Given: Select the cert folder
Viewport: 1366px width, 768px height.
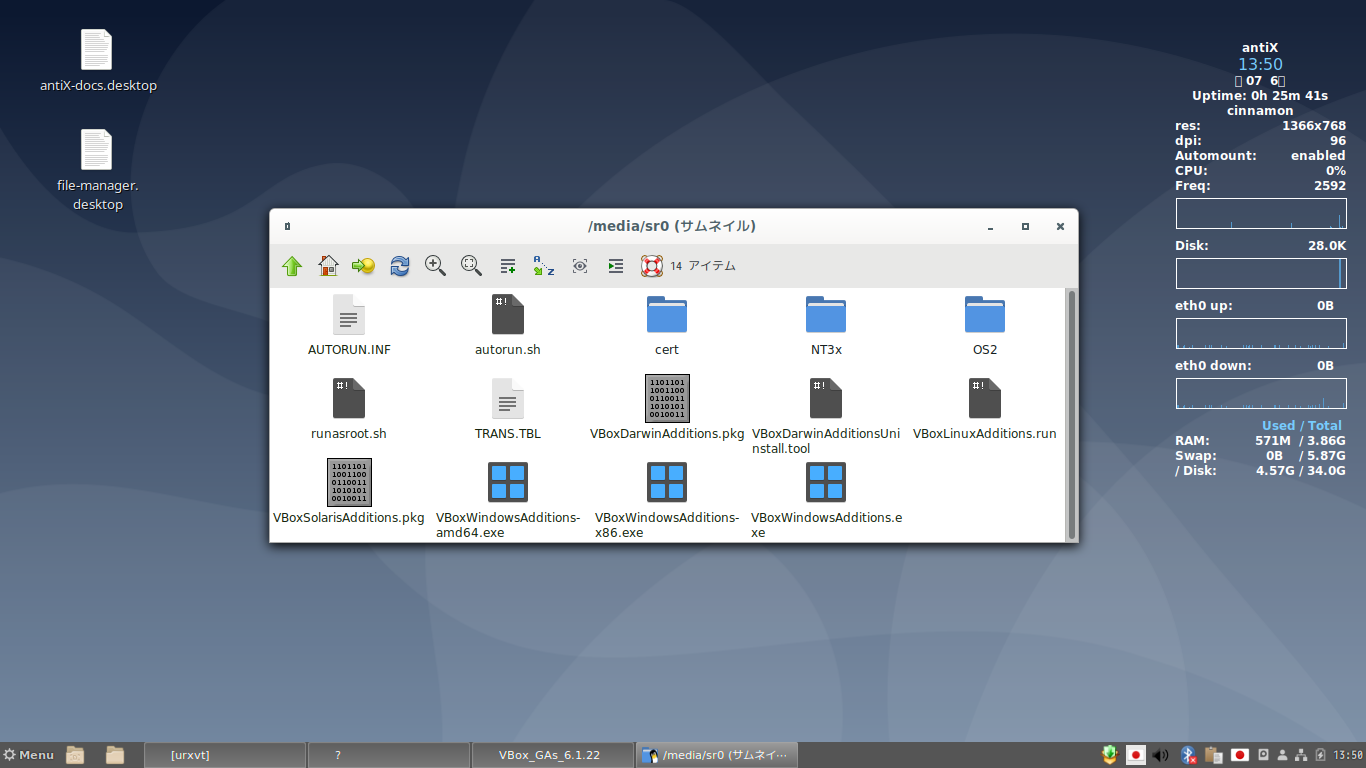Looking at the screenshot, I should 667,326.
